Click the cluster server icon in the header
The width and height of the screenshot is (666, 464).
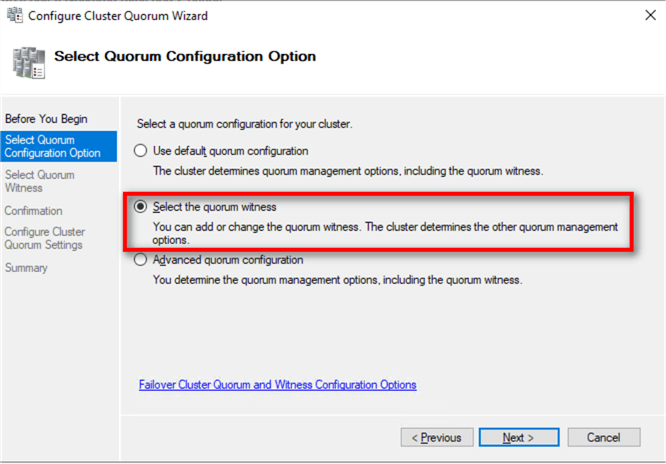27,61
